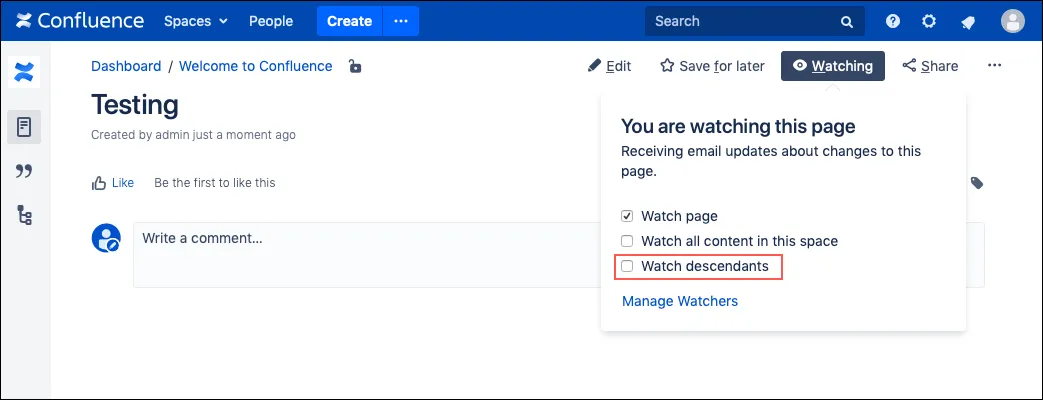This screenshot has height=400, width=1043.
Task: Open the People menu item
Action: click(271, 21)
